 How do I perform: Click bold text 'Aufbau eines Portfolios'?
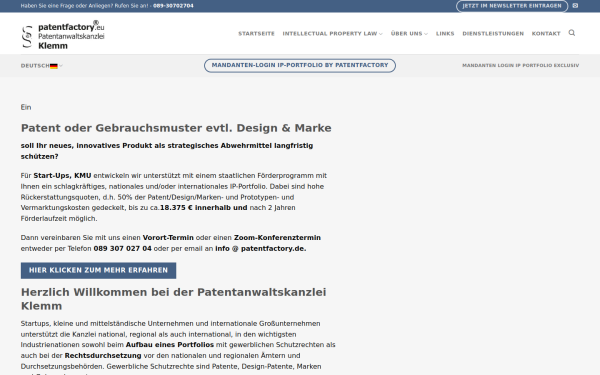(170, 345)
